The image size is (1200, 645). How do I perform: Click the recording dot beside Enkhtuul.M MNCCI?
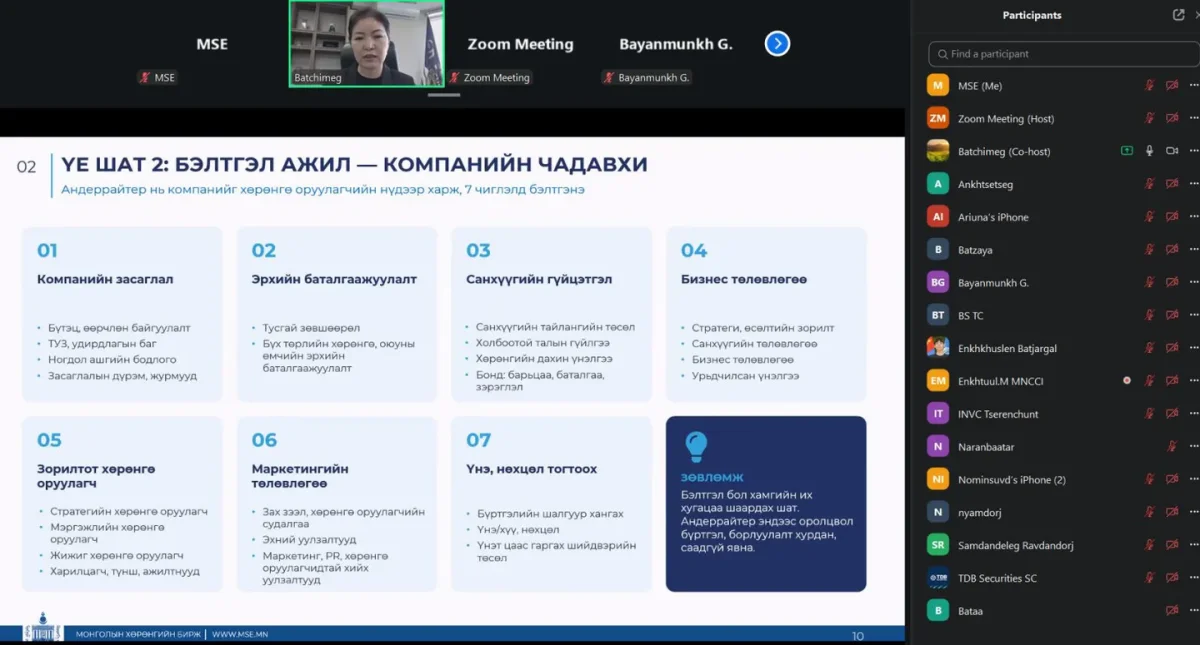pyautogui.click(x=1127, y=381)
